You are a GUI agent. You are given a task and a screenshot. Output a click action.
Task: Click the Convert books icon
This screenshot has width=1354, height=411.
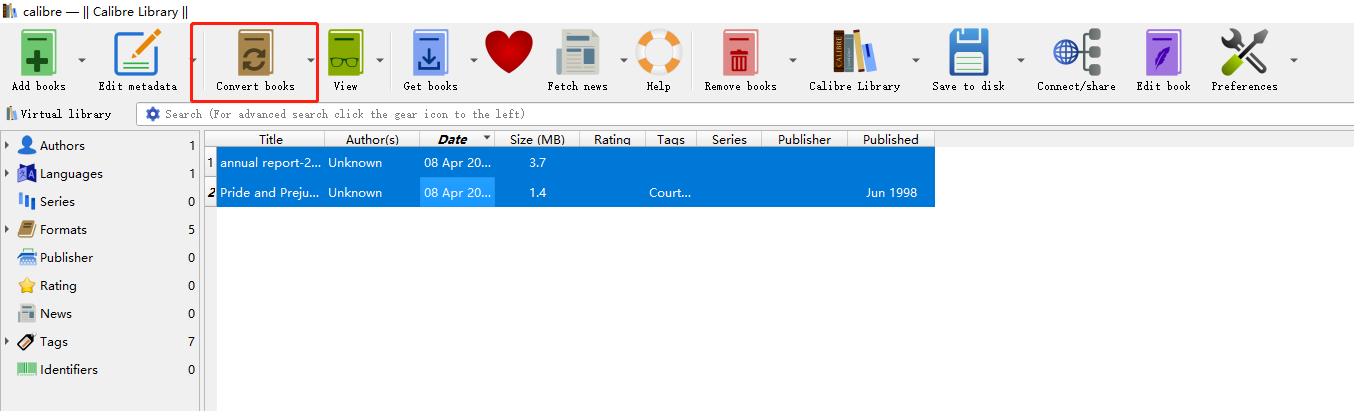(254, 53)
